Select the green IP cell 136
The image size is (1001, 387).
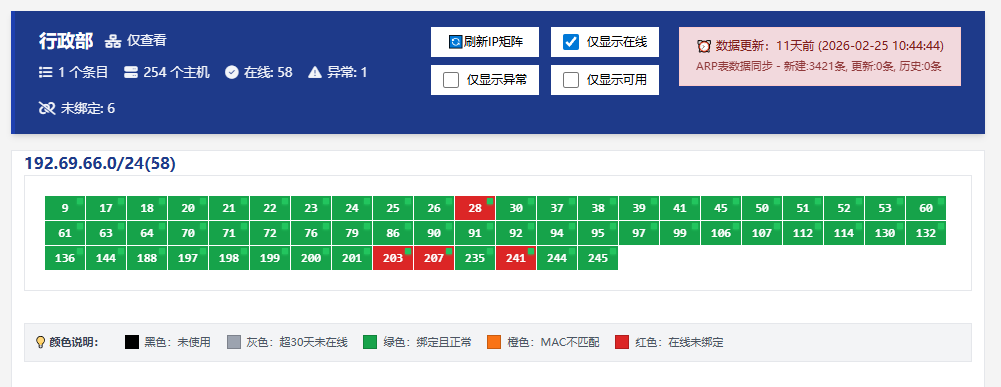[65, 258]
